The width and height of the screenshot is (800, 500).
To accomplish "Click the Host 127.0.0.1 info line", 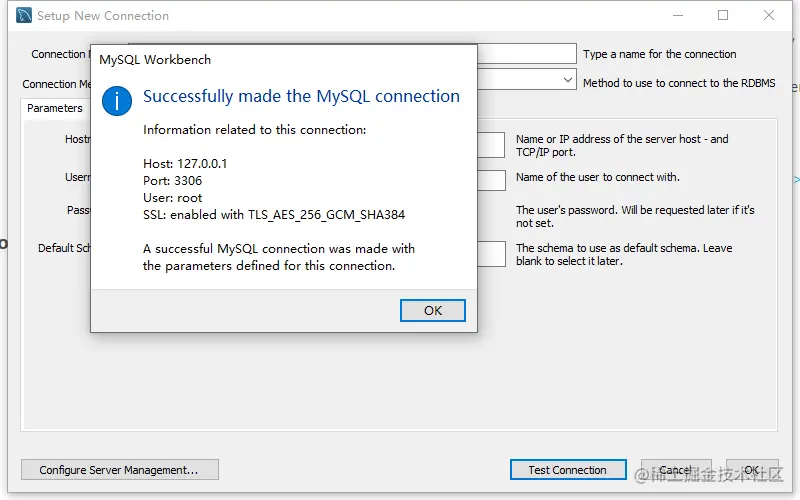I will pyautogui.click(x=185, y=164).
